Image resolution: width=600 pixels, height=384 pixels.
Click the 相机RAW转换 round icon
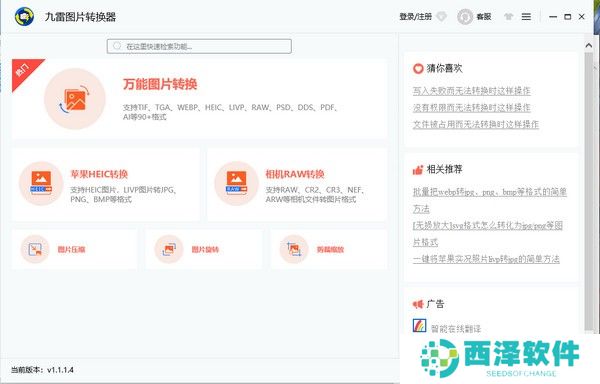pyautogui.click(x=236, y=183)
